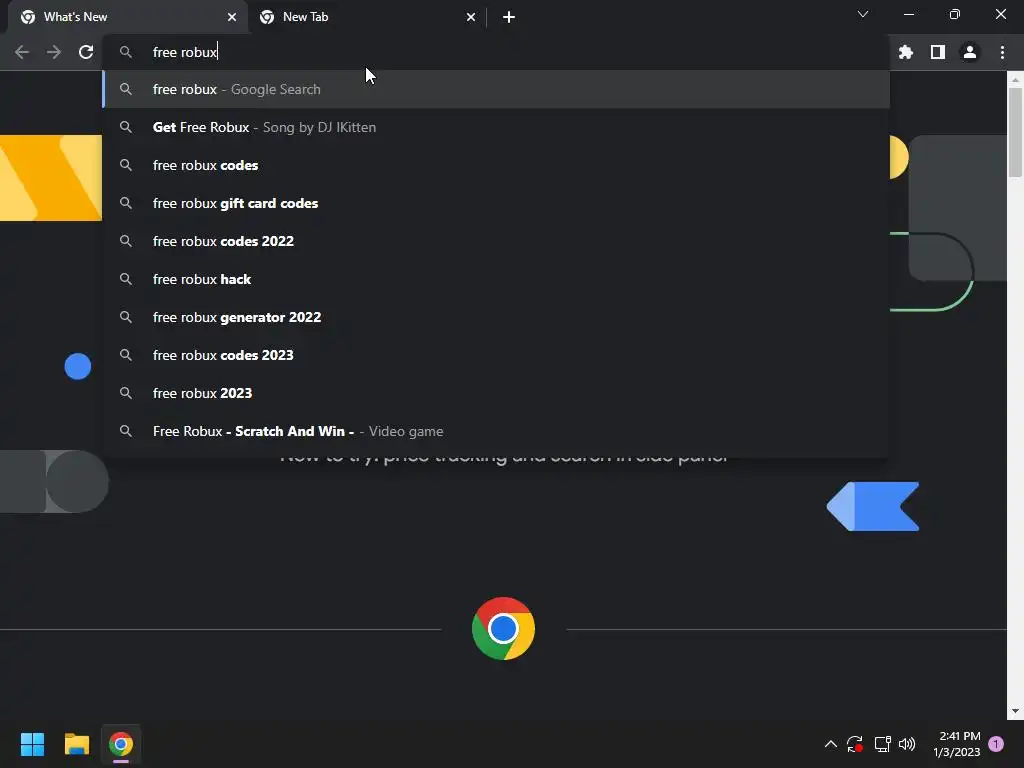The height and width of the screenshot is (768, 1024).
Task: Click the page vertical scrollbar thumb
Action: click(x=1015, y=131)
